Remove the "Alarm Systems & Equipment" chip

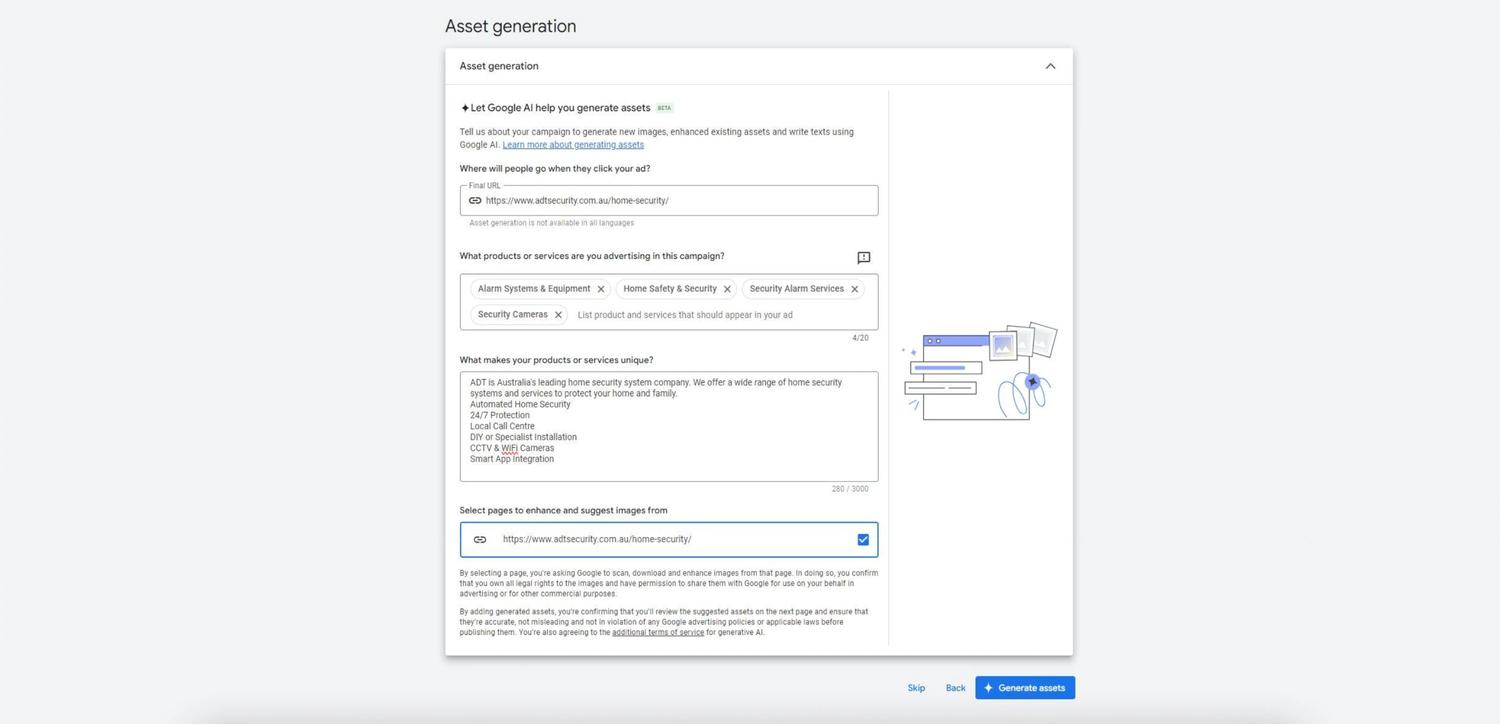(x=600, y=288)
